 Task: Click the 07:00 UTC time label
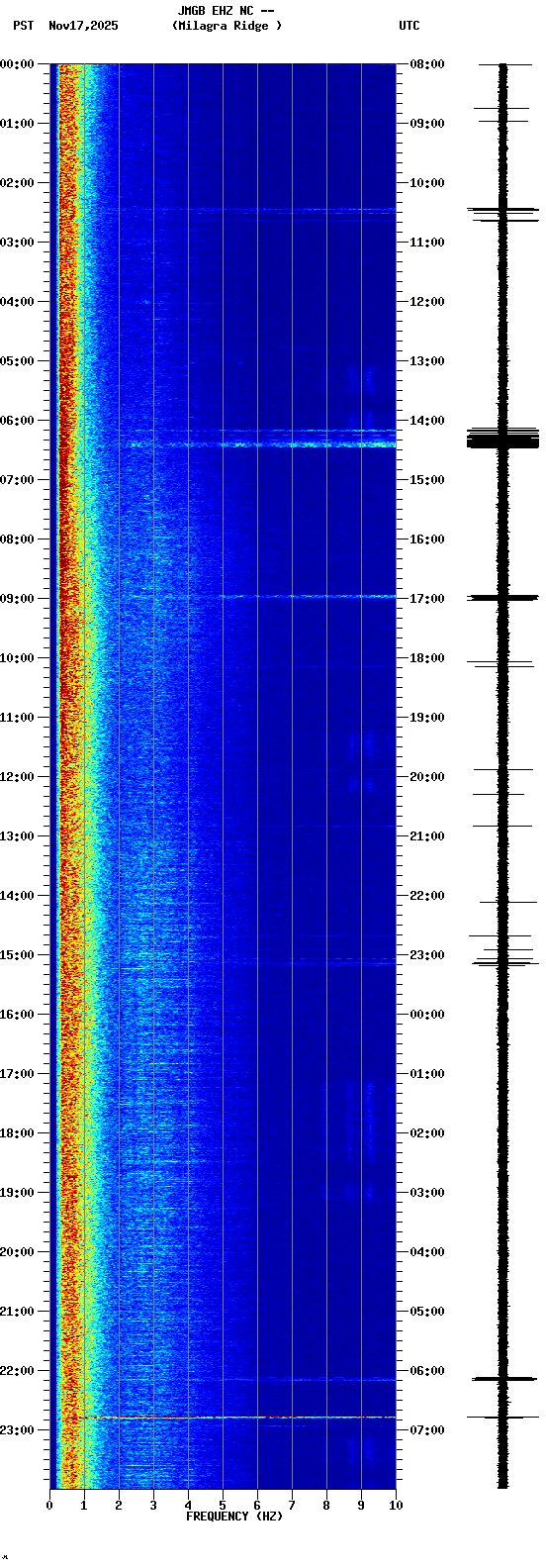point(427,1430)
